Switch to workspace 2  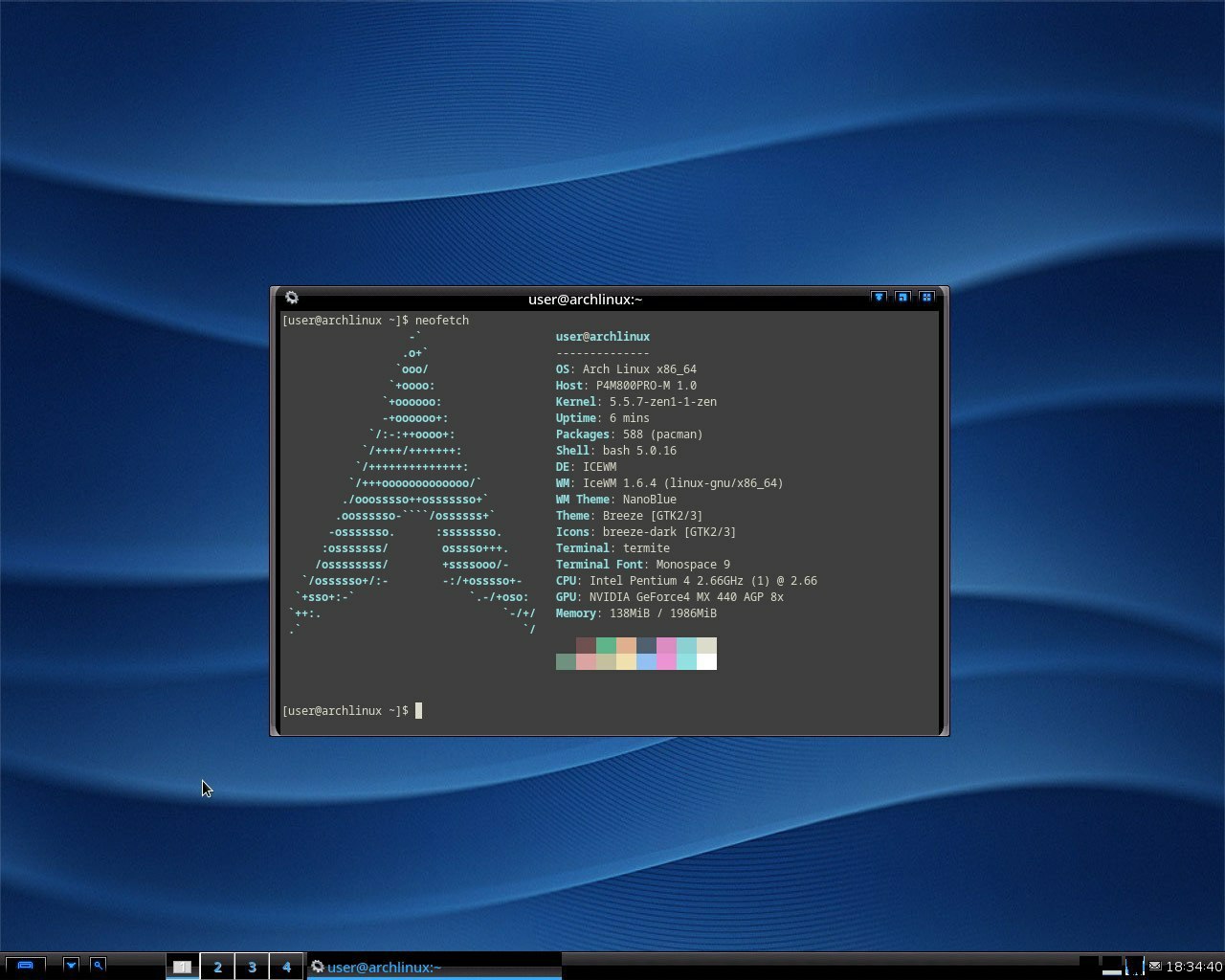coord(217,967)
